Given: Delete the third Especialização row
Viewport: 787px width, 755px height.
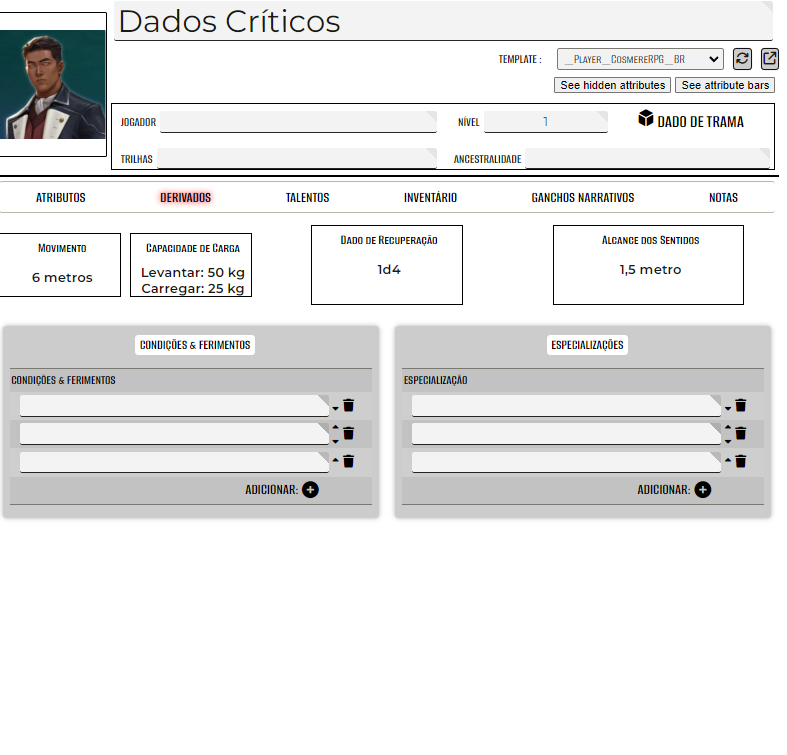Looking at the screenshot, I should (740, 461).
